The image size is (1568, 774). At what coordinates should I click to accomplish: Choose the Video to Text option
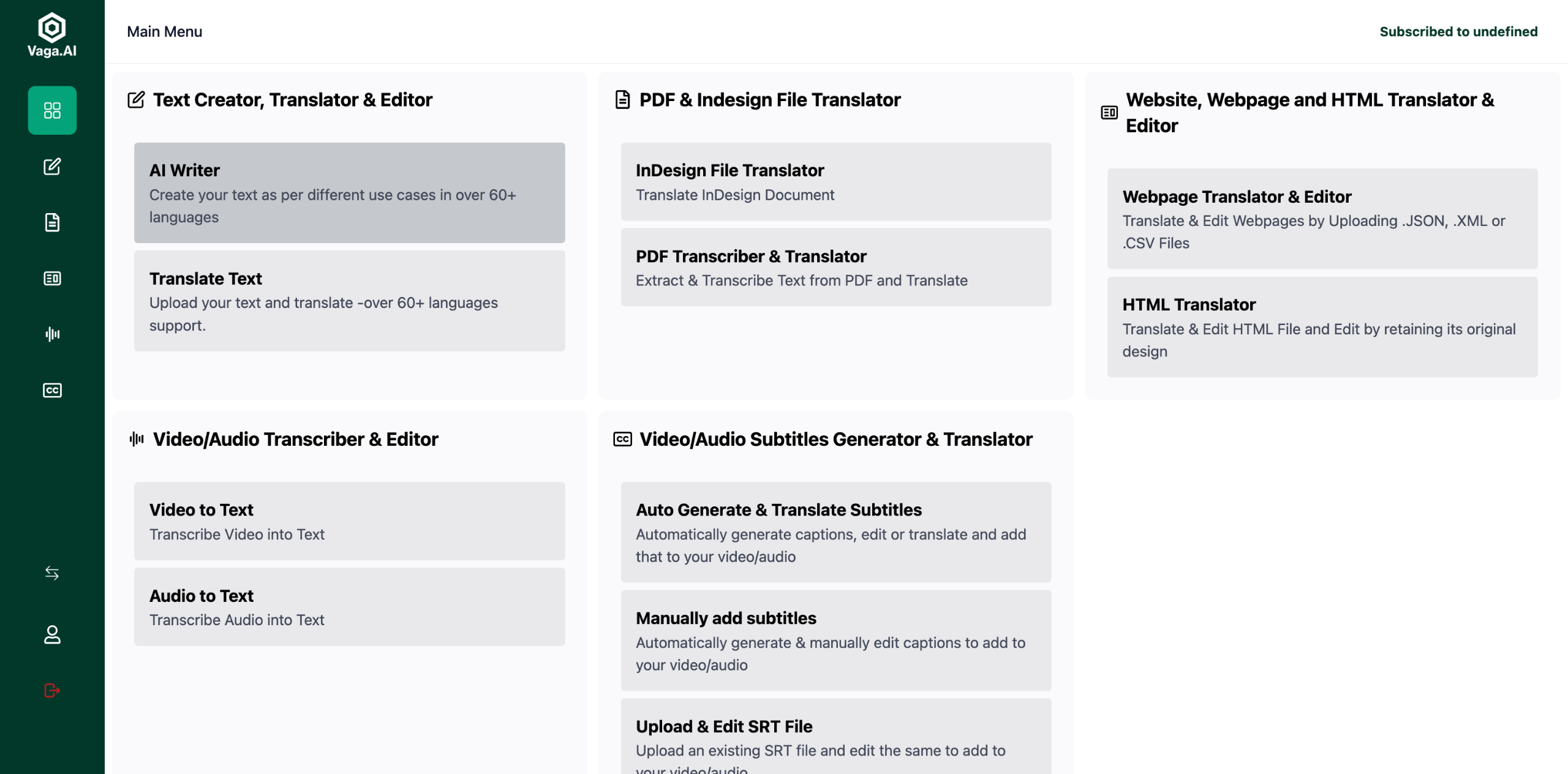349,521
